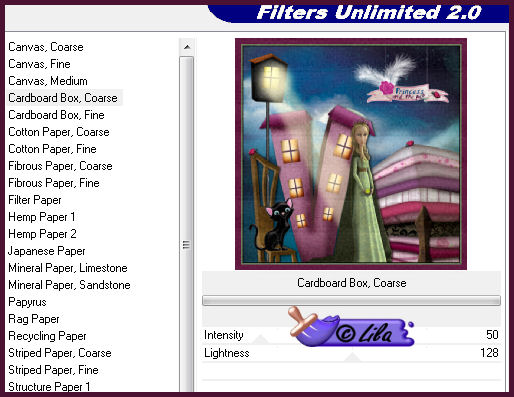Select the Canvas, Medium filter

coord(48,81)
